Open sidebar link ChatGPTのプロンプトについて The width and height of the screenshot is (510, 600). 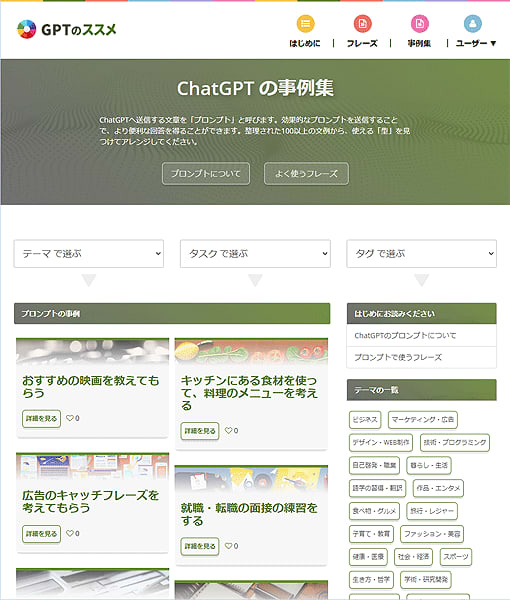click(x=405, y=336)
